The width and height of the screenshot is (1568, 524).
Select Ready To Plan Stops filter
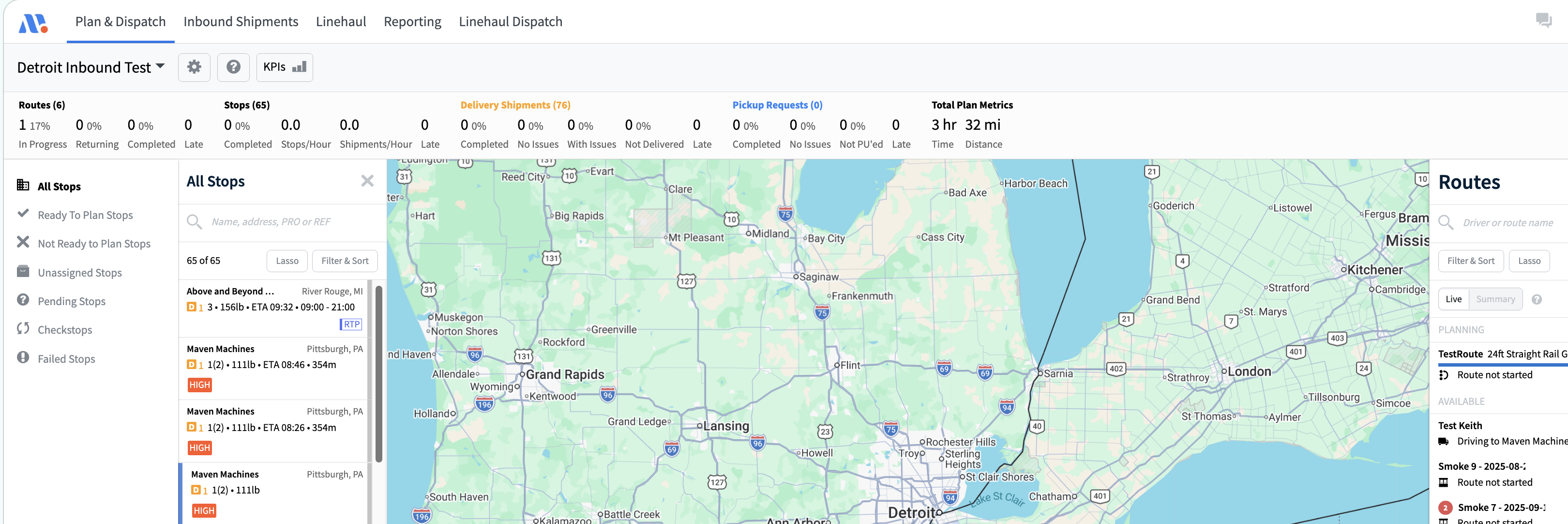[x=85, y=215]
